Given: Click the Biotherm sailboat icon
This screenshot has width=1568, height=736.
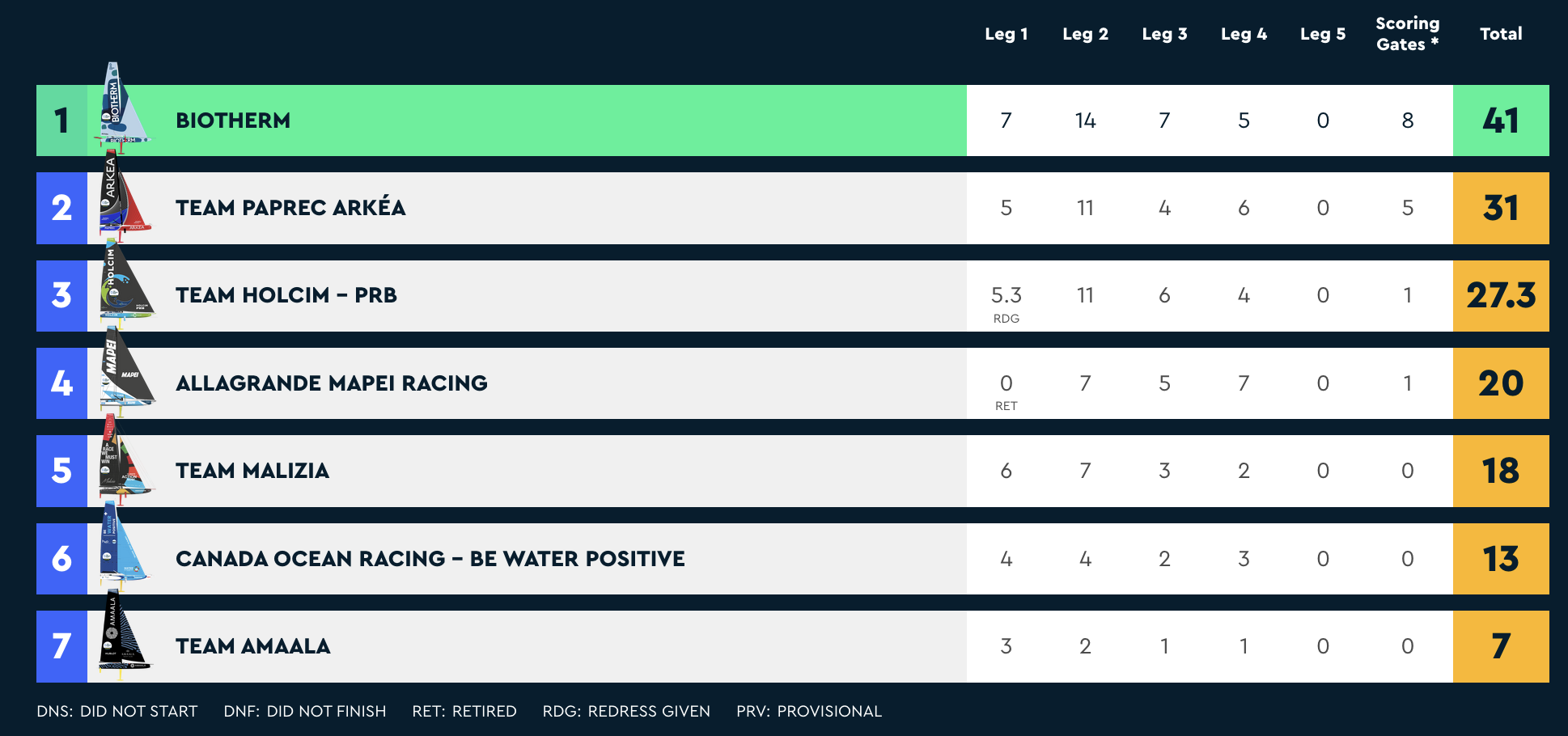Looking at the screenshot, I should click(x=124, y=105).
